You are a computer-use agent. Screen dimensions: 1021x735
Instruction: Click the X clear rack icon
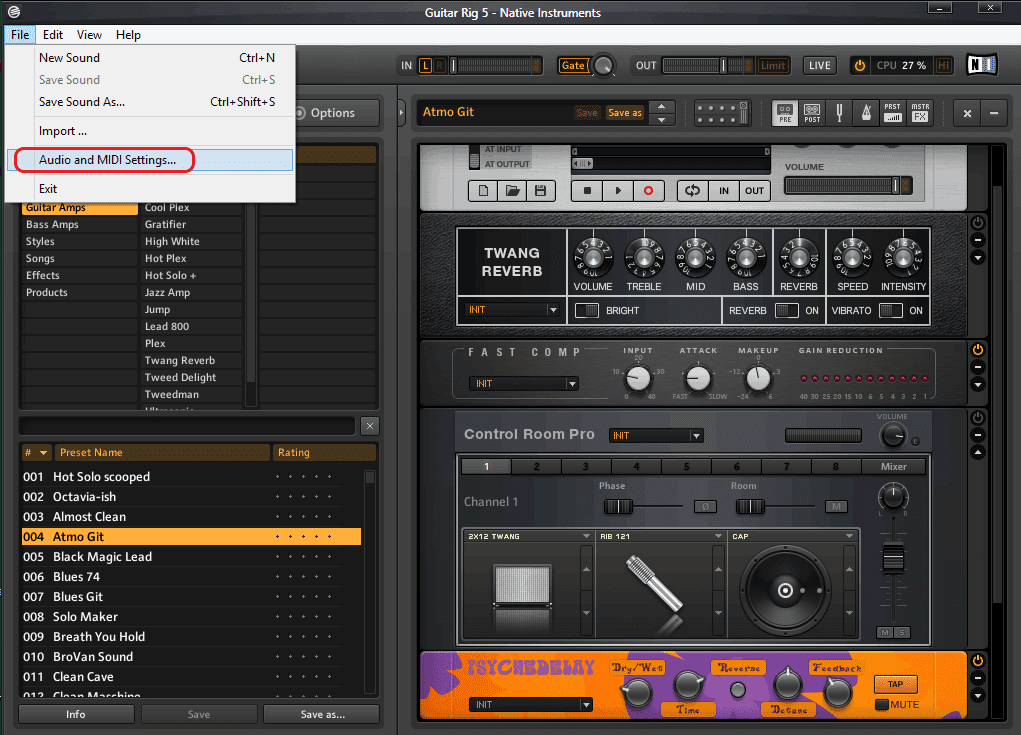[968, 113]
